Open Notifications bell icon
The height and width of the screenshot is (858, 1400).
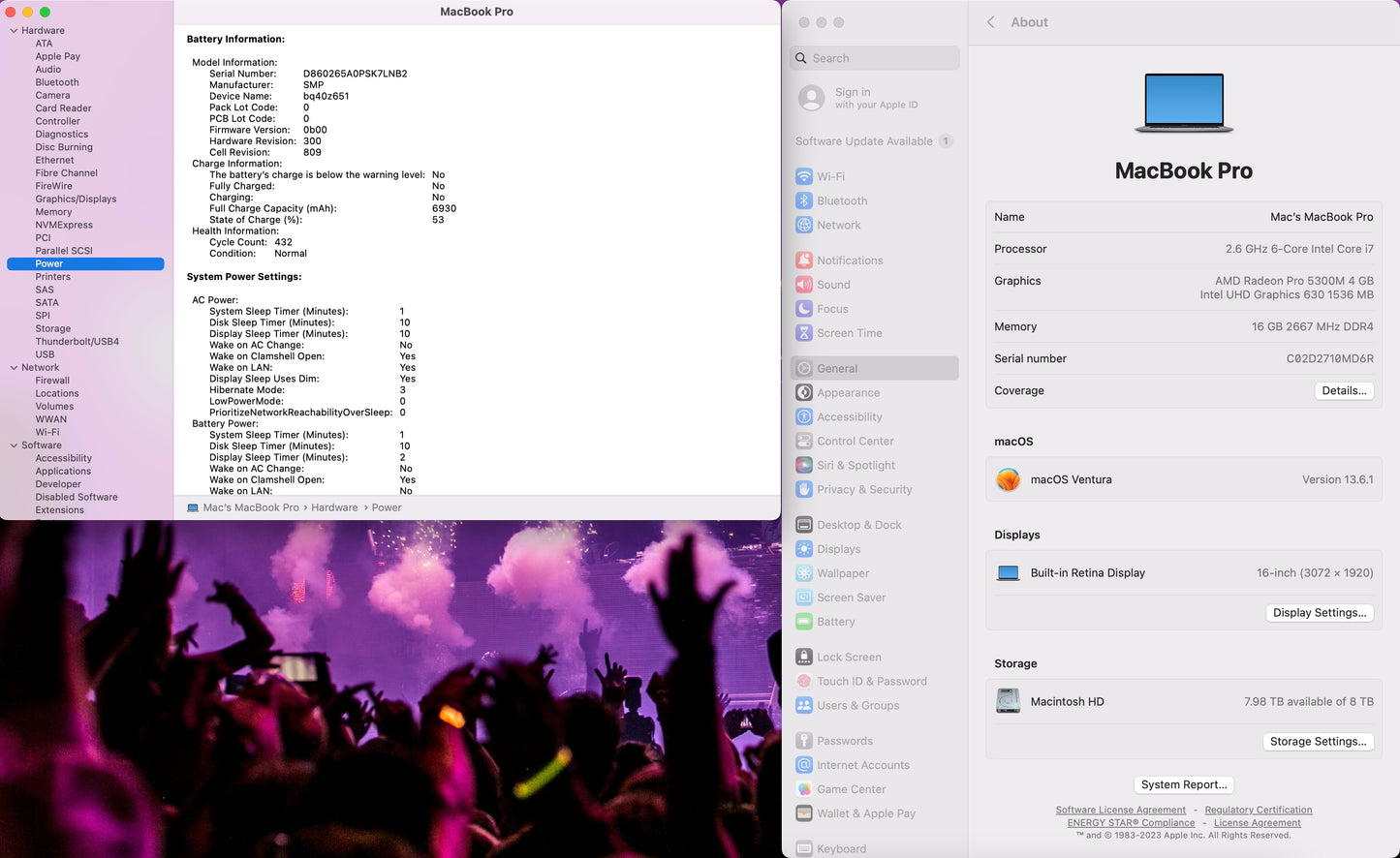(x=803, y=260)
